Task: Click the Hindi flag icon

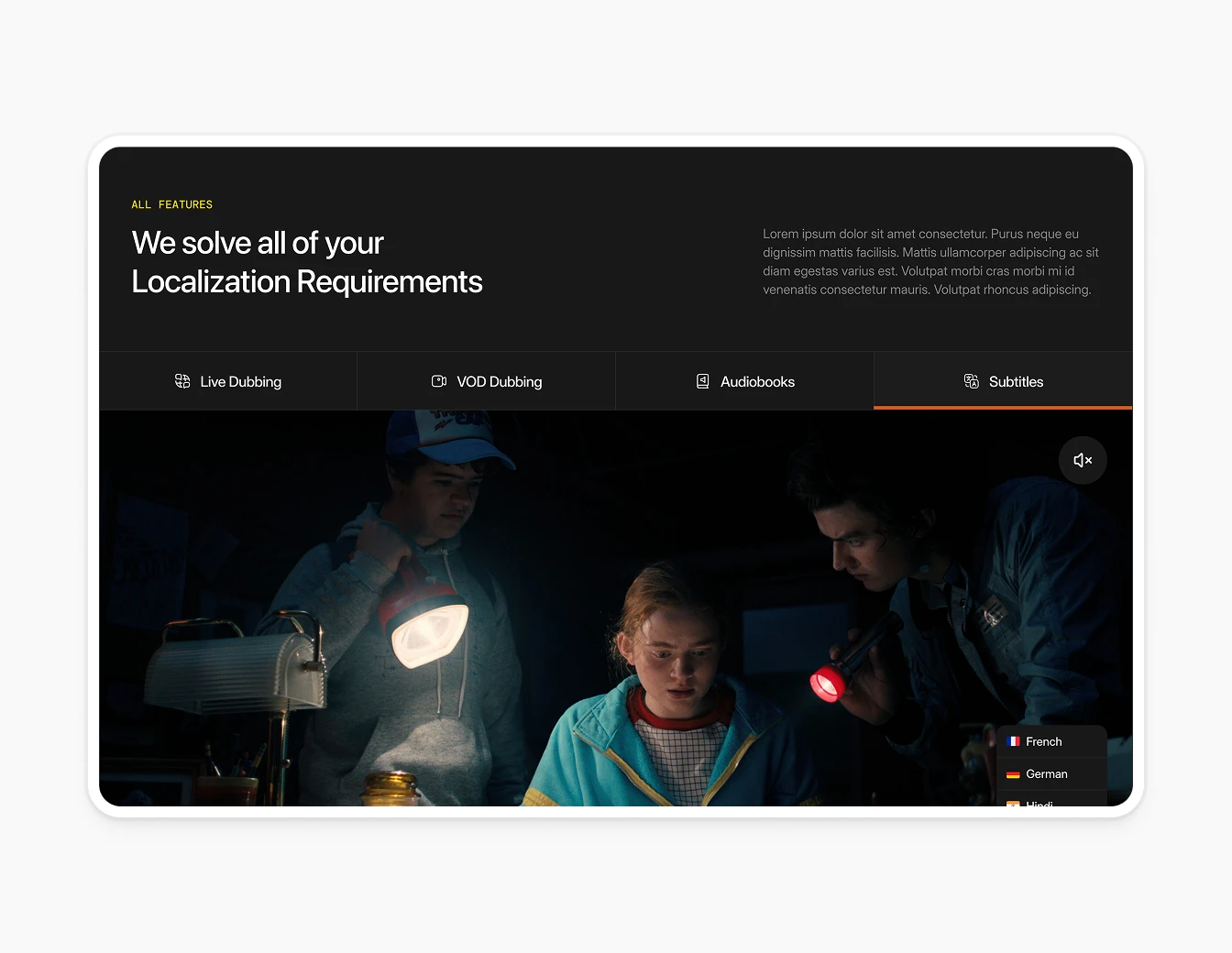Action: (1013, 805)
